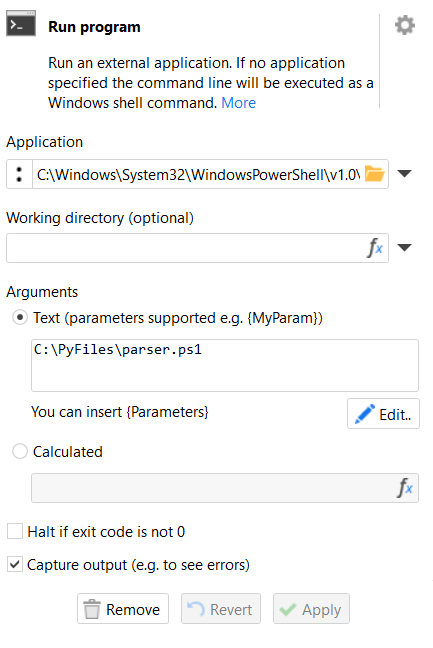Open the gear settings icon
Screen dimensions: 433x648
pos(405,25)
